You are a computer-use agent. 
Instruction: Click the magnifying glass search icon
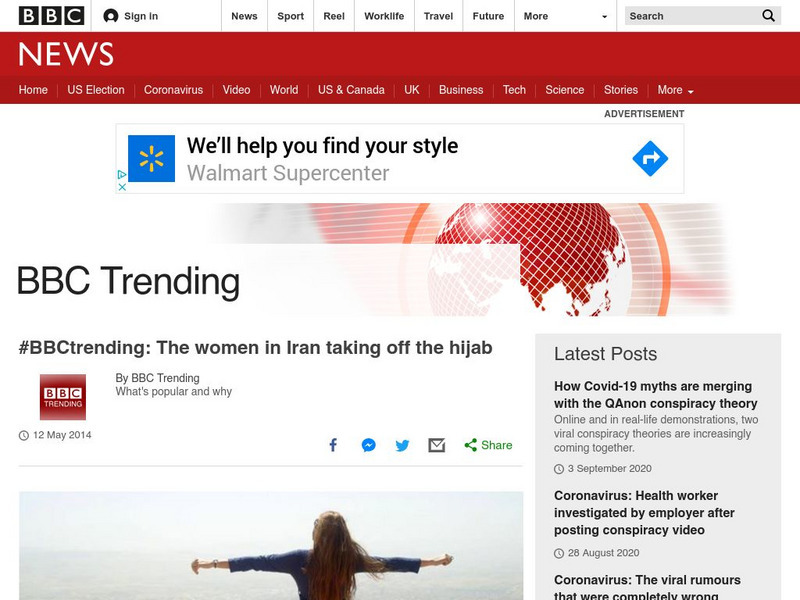768,16
